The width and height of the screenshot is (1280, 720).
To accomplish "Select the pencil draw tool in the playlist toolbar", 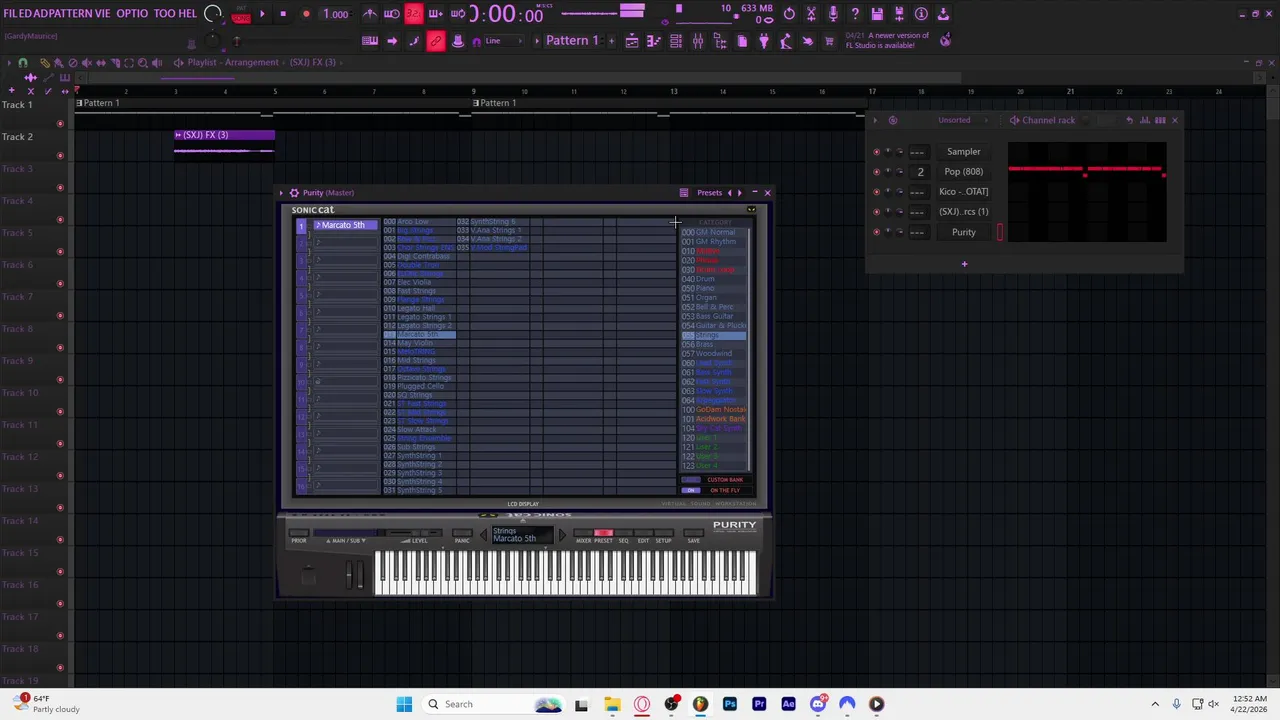I will pos(45,63).
